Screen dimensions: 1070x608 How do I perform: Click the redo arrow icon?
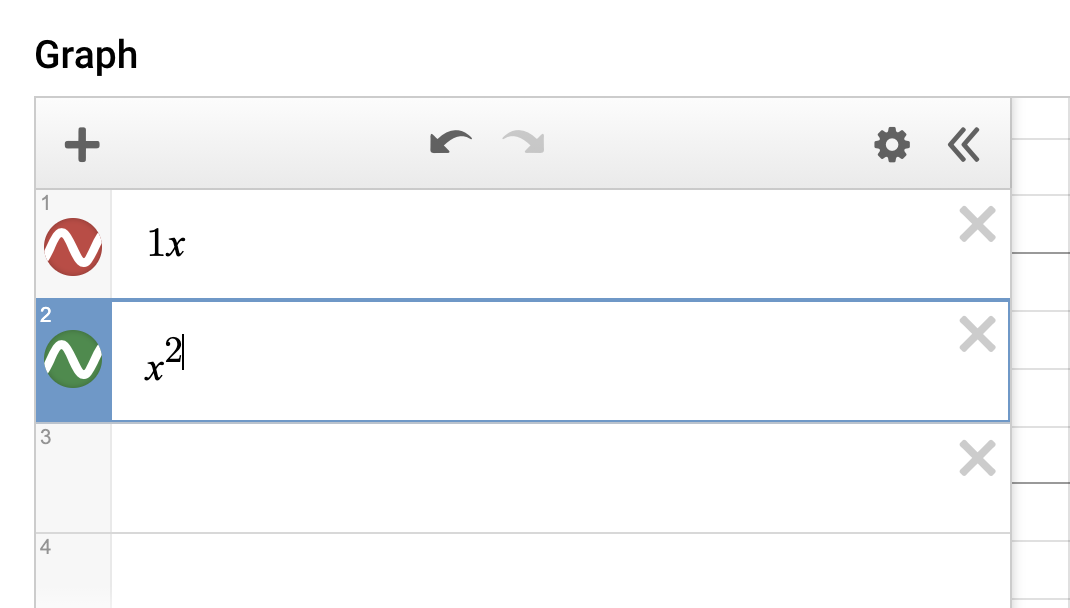tap(523, 144)
